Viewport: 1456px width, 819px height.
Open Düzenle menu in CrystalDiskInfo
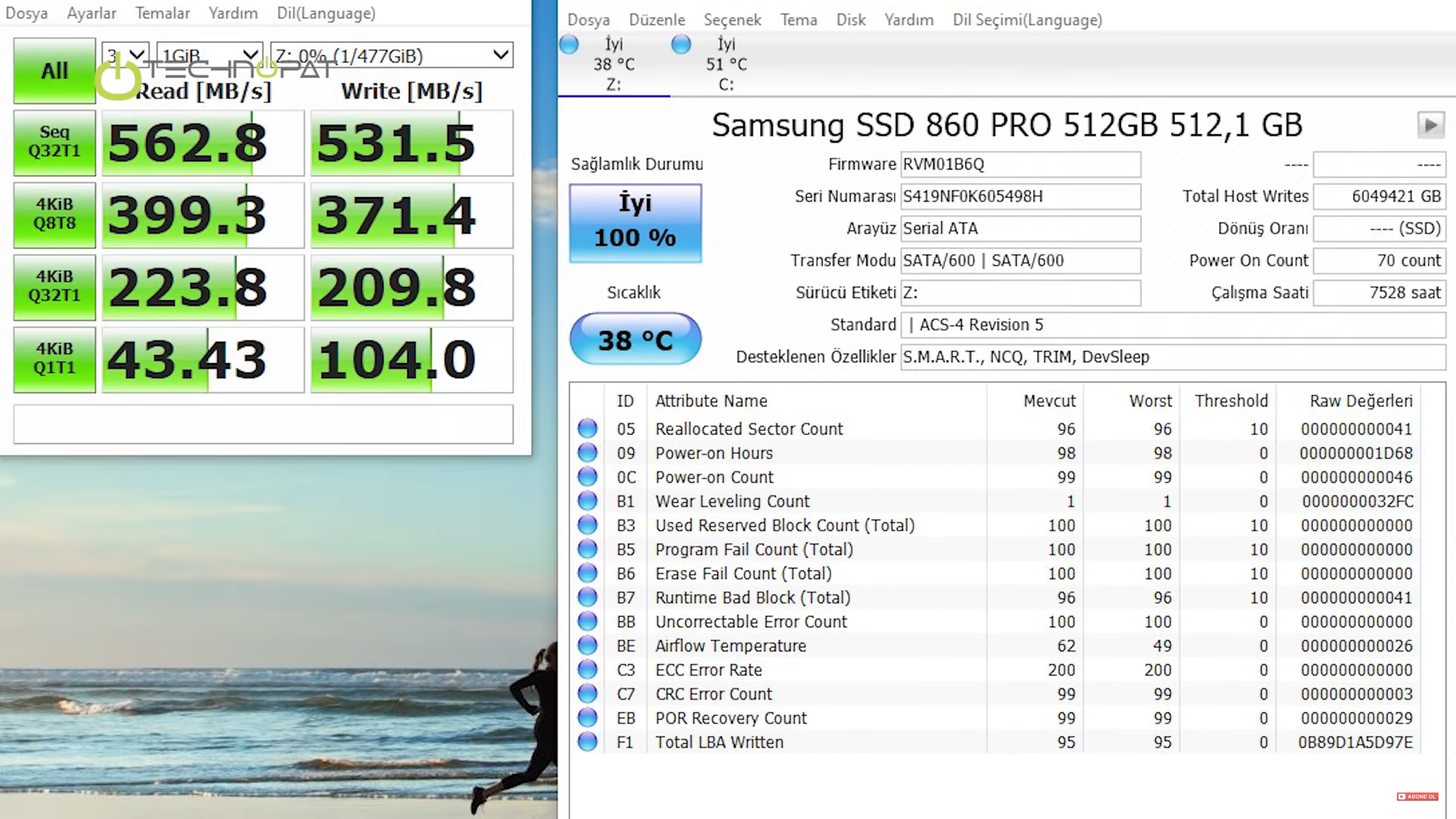coord(657,20)
